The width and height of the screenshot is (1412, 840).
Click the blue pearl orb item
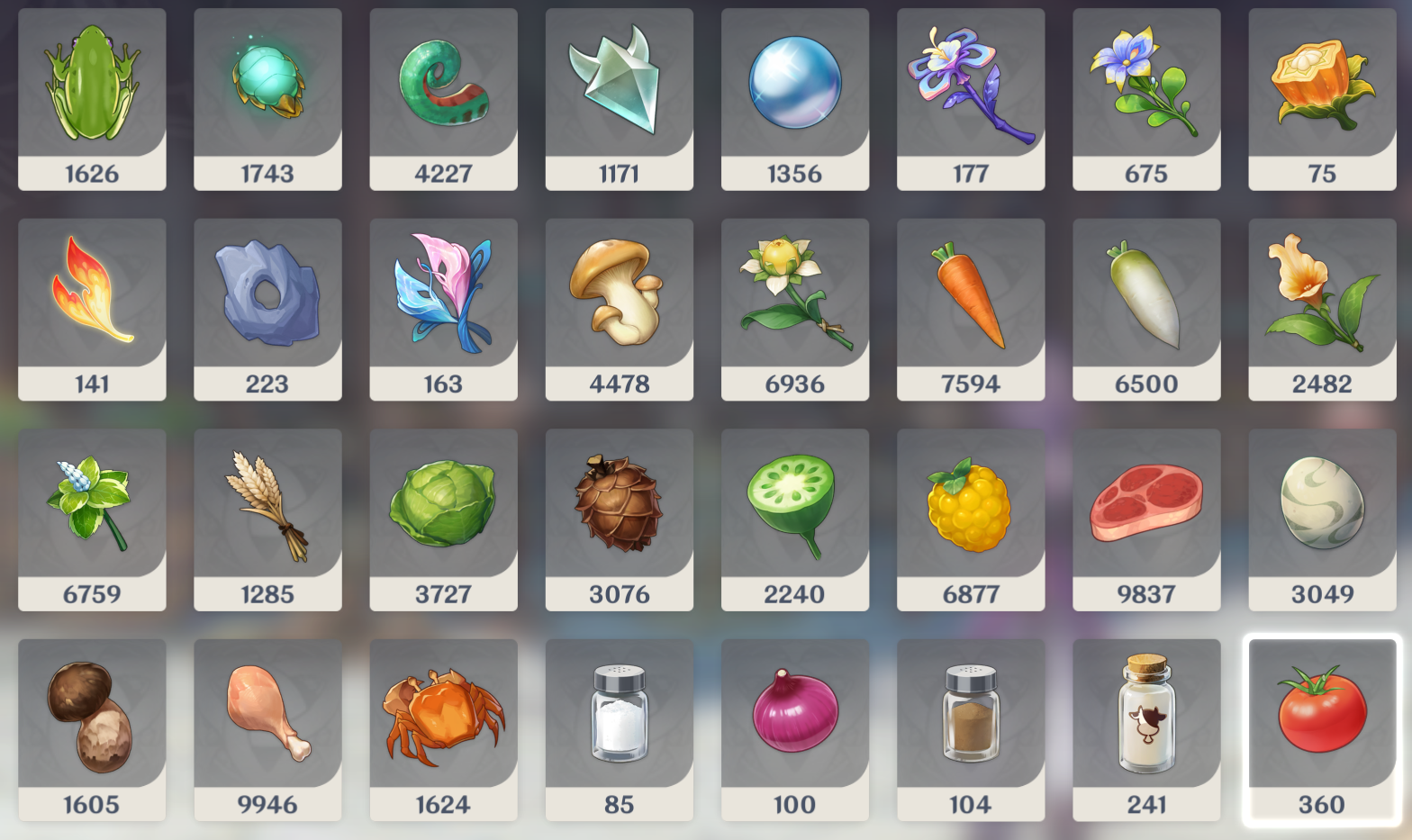[x=795, y=99]
